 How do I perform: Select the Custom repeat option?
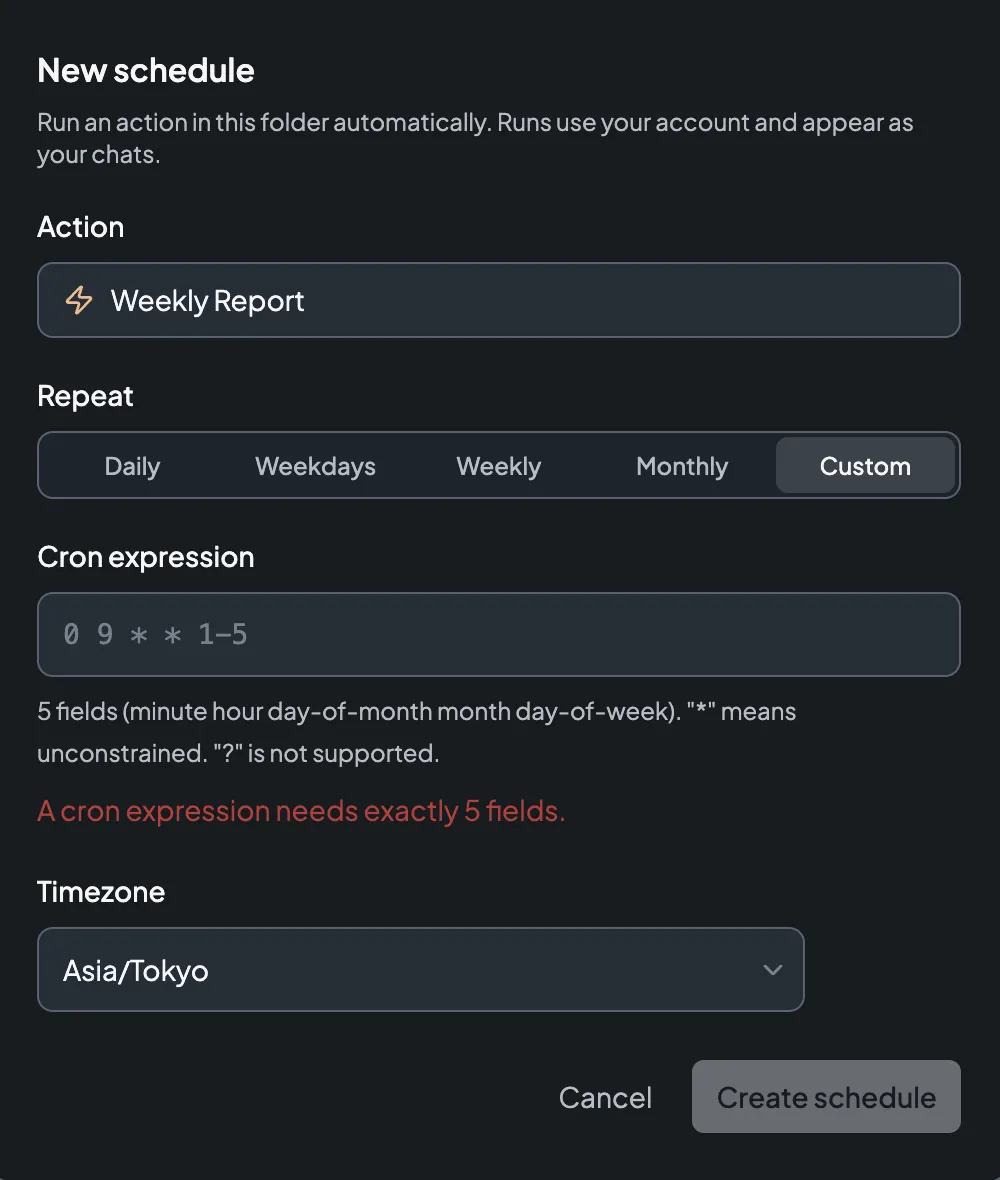pyautogui.click(x=865, y=466)
